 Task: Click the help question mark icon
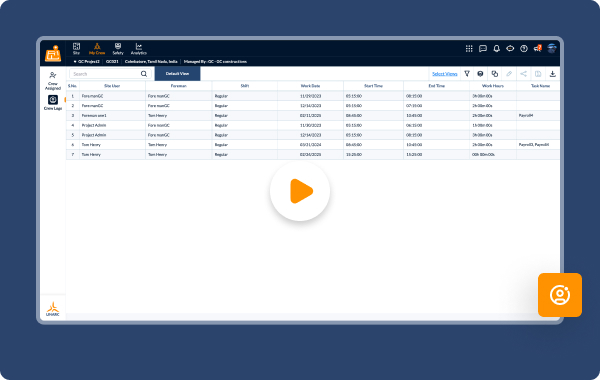point(524,49)
